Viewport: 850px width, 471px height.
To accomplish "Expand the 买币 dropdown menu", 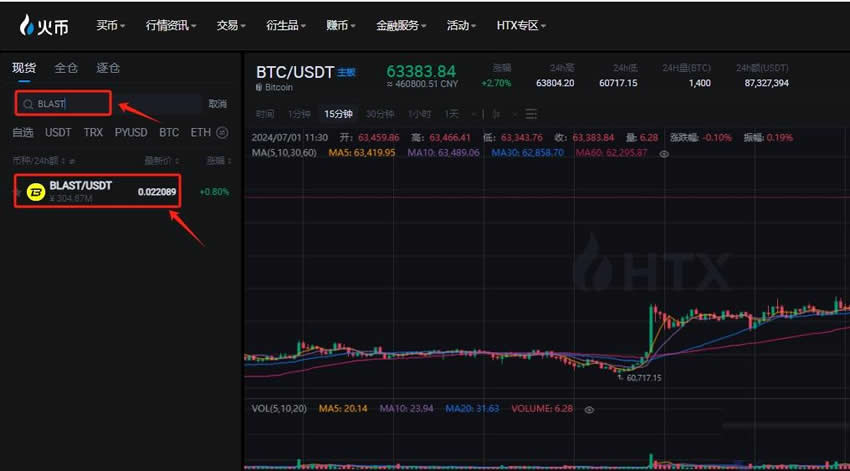I will click(110, 25).
